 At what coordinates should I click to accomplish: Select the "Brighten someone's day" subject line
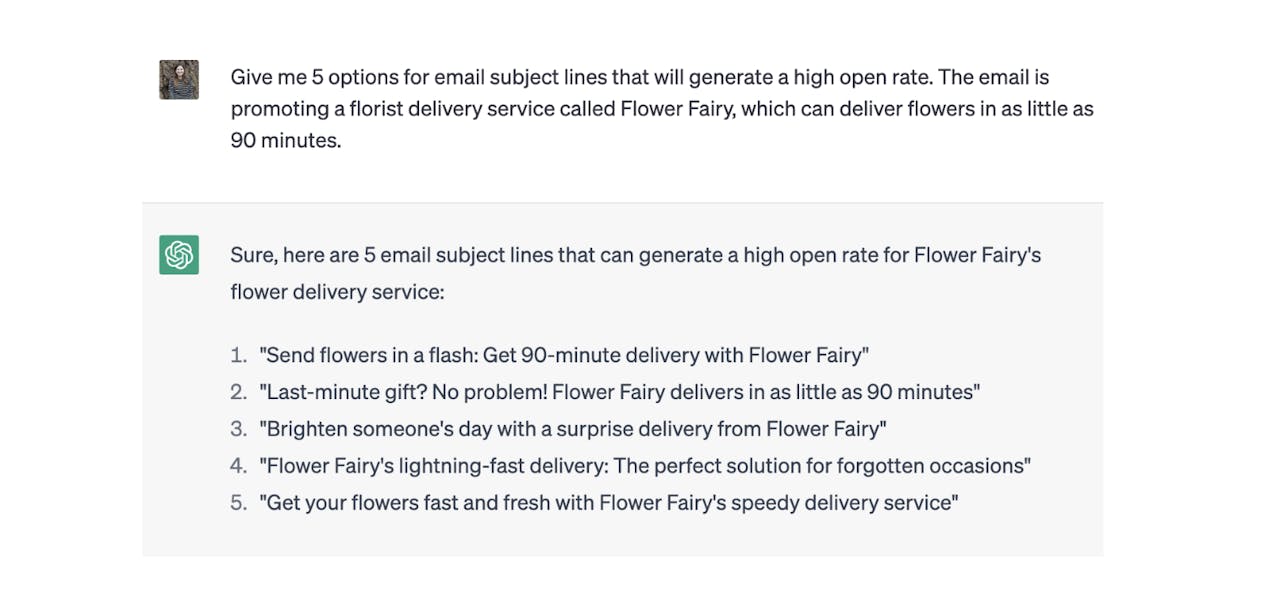573,429
